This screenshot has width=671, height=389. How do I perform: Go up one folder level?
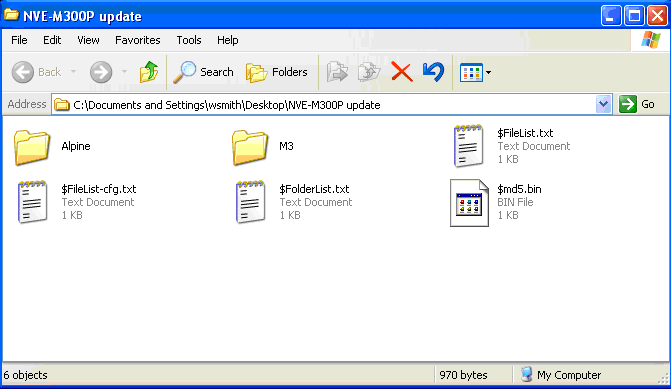148,71
